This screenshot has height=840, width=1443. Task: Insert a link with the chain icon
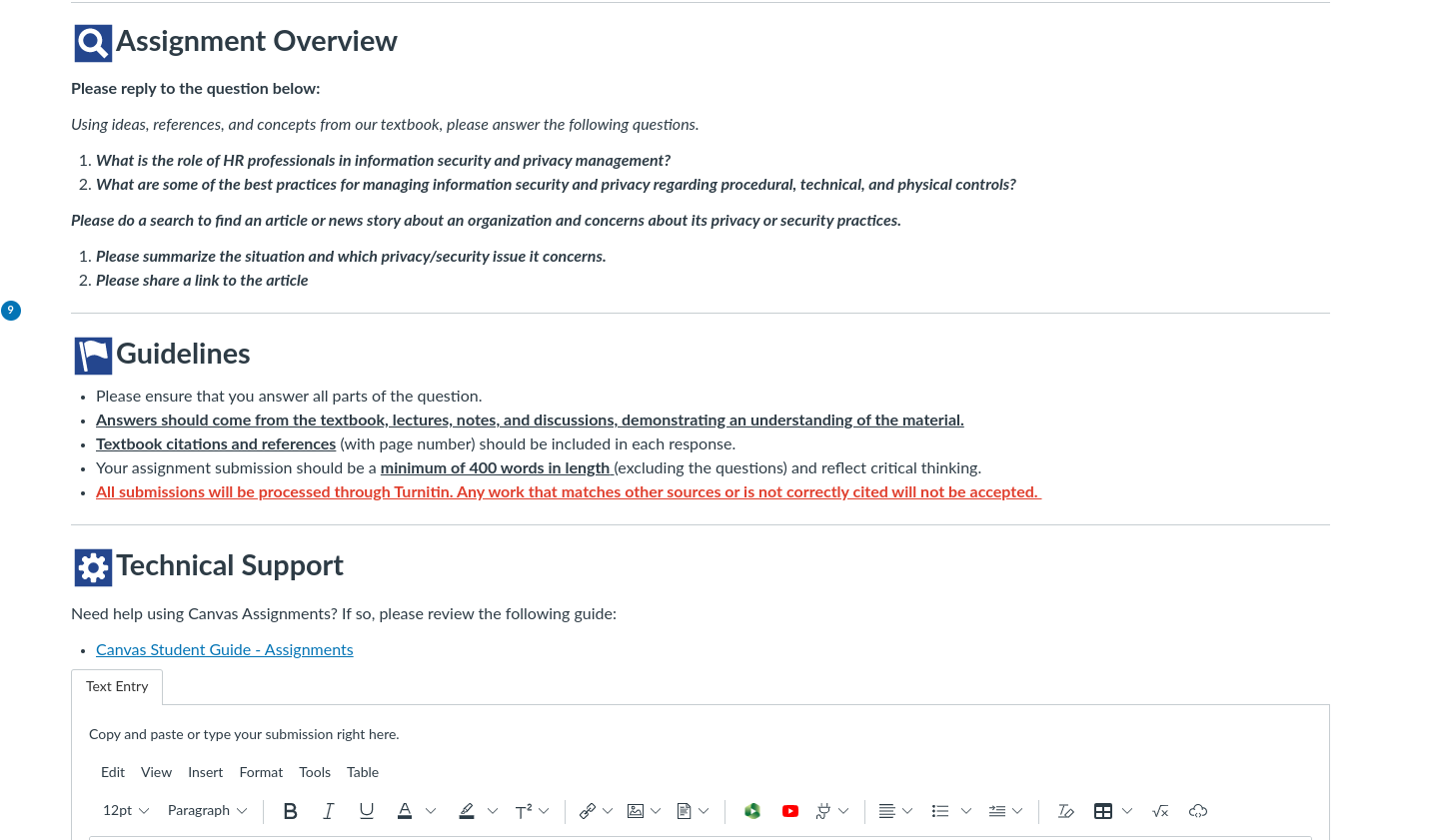588,811
